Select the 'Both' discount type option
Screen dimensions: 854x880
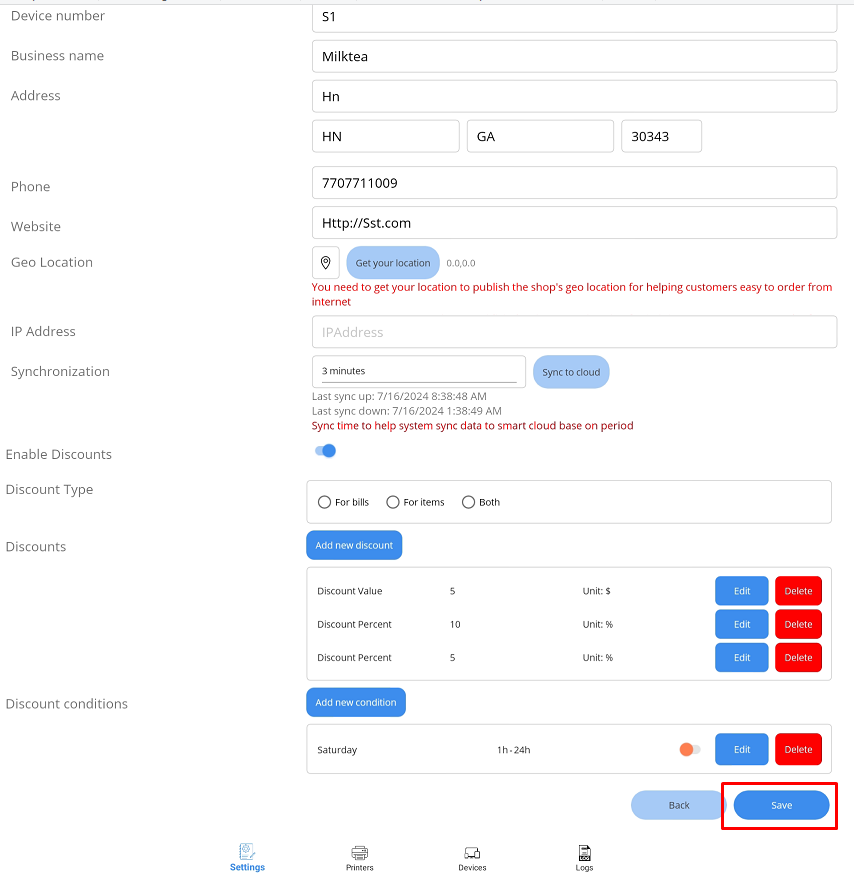click(x=468, y=502)
